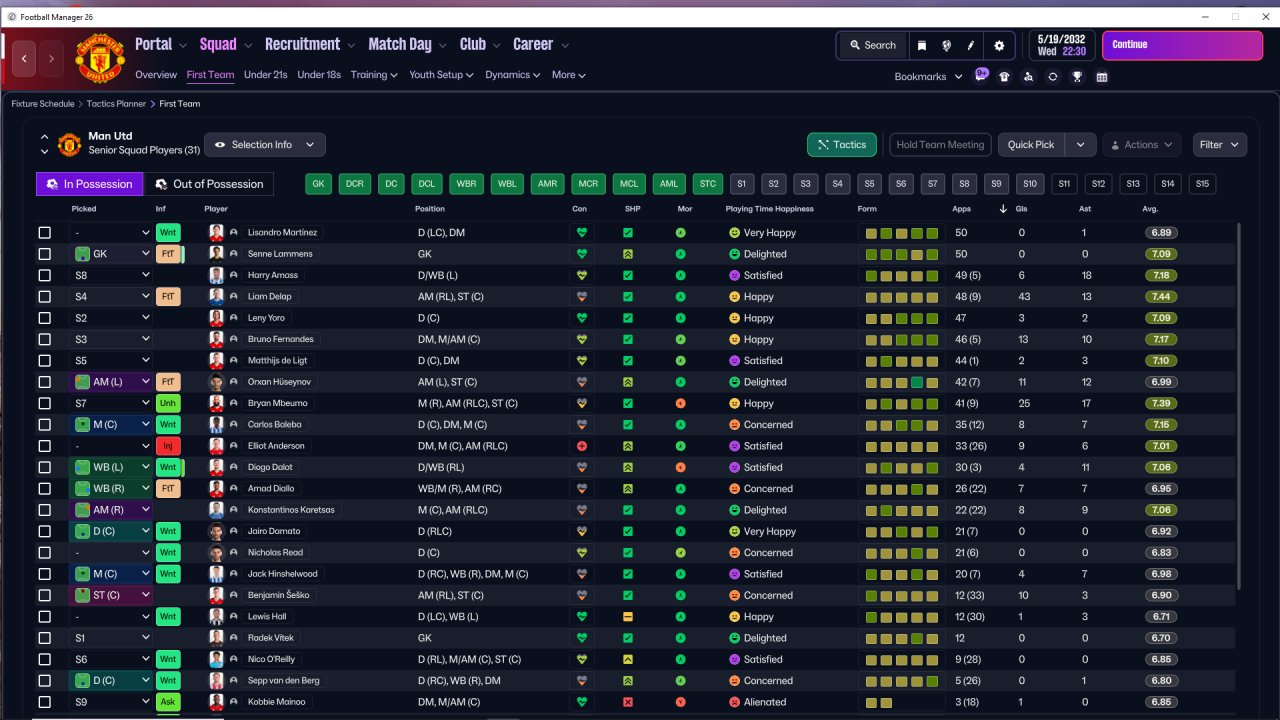1280x720 pixels.
Task: Tick the checkbox for Diogo Dalot
Action: tap(44, 467)
